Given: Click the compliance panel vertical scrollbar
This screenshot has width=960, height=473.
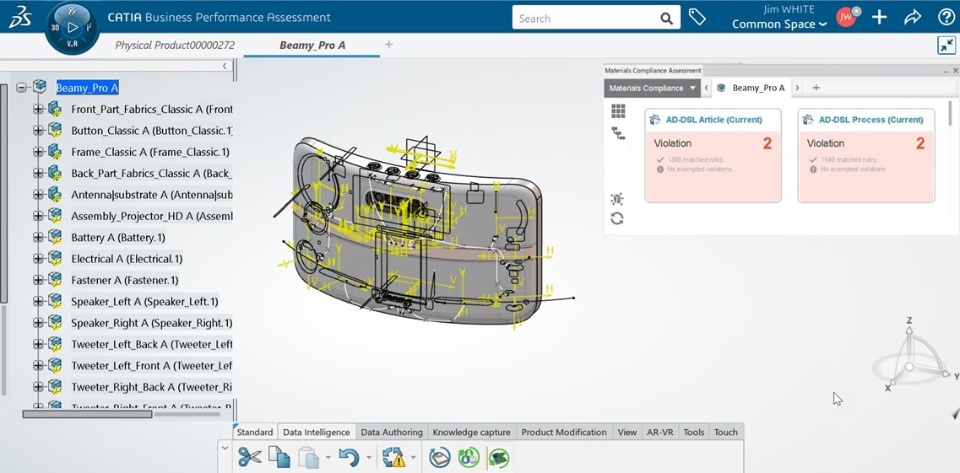Looking at the screenshot, I should tap(950, 113).
